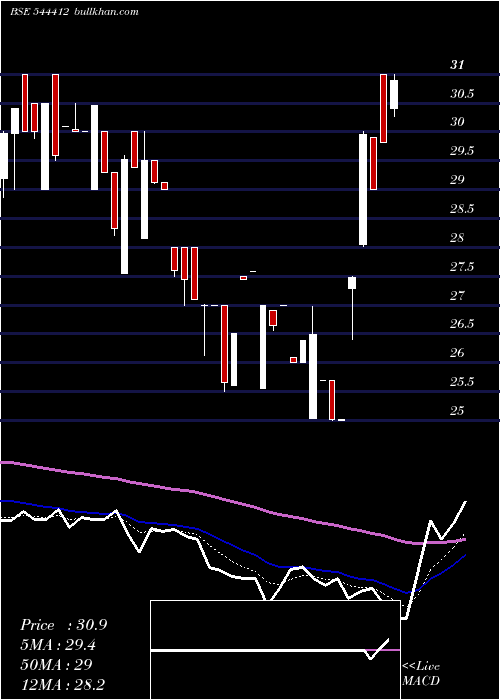Click the 25 price axis label
500x700 pixels.
click(457, 411)
